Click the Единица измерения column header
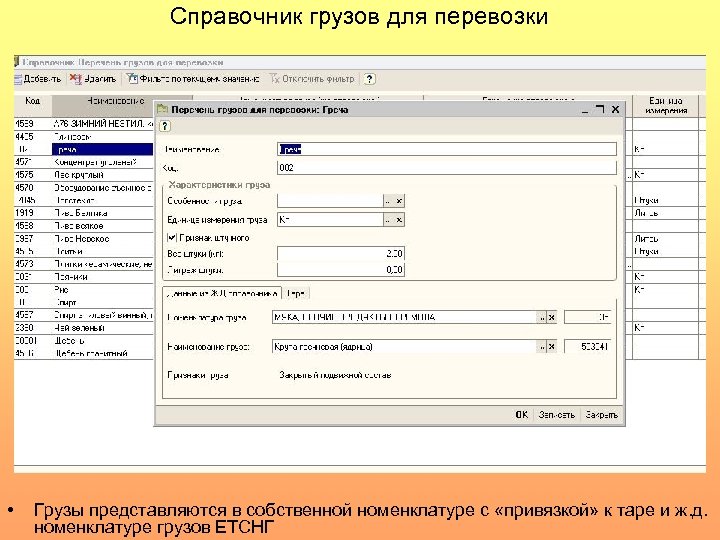The width and height of the screenshot is (720, 540). 666,106
